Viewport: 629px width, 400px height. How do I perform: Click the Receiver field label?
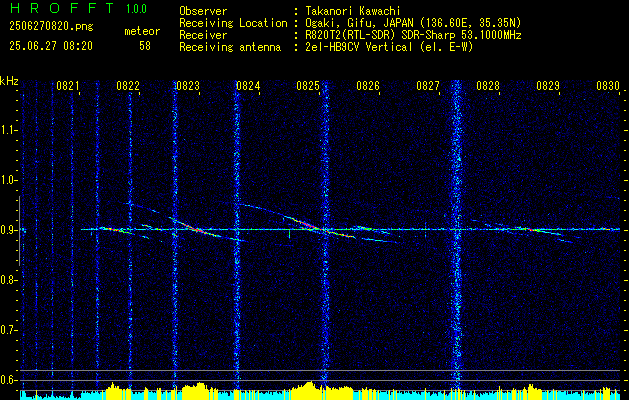tap(203, 35)
